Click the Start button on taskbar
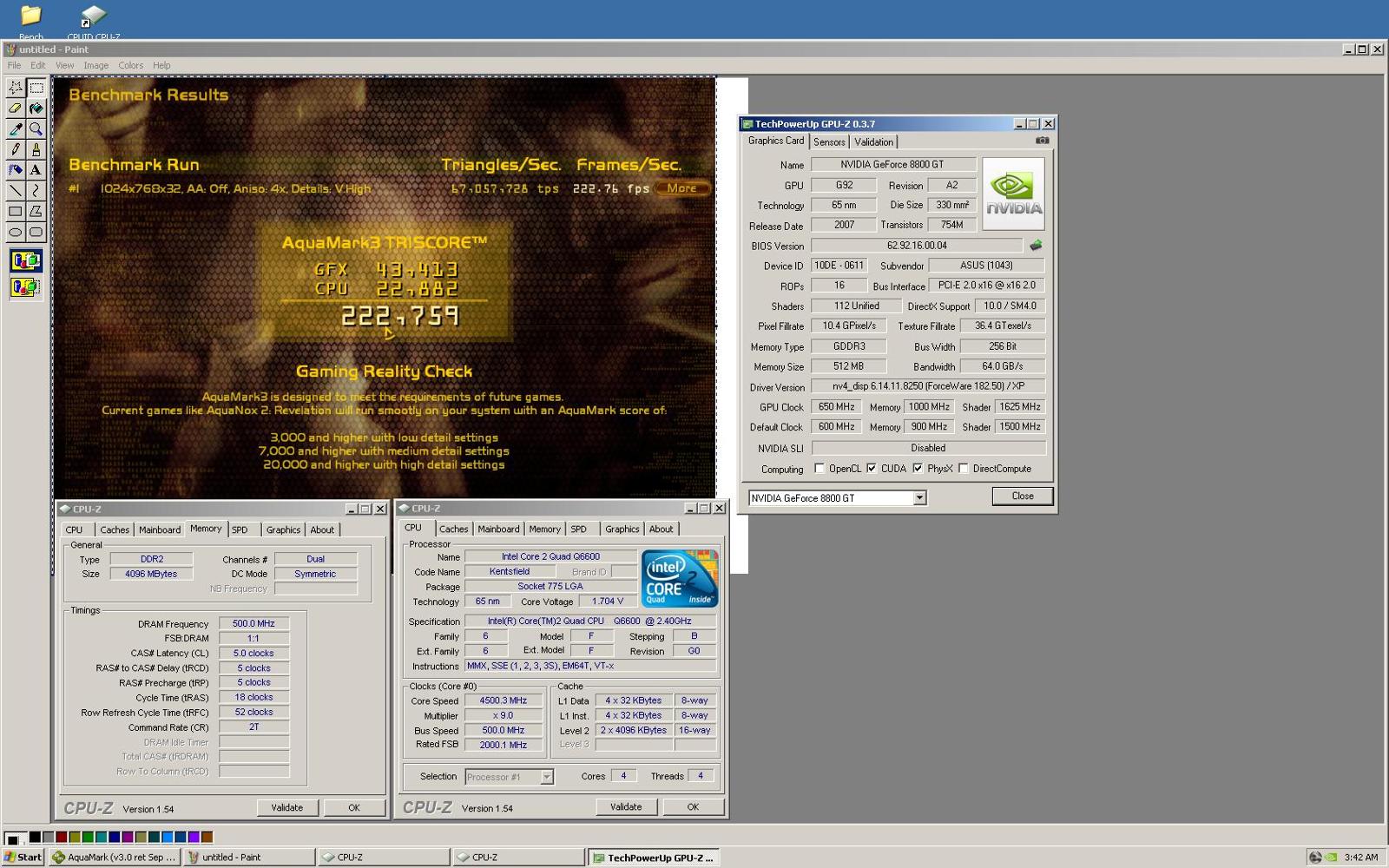Viewport: 1389px width, 868px height. [x=23, y=857]
